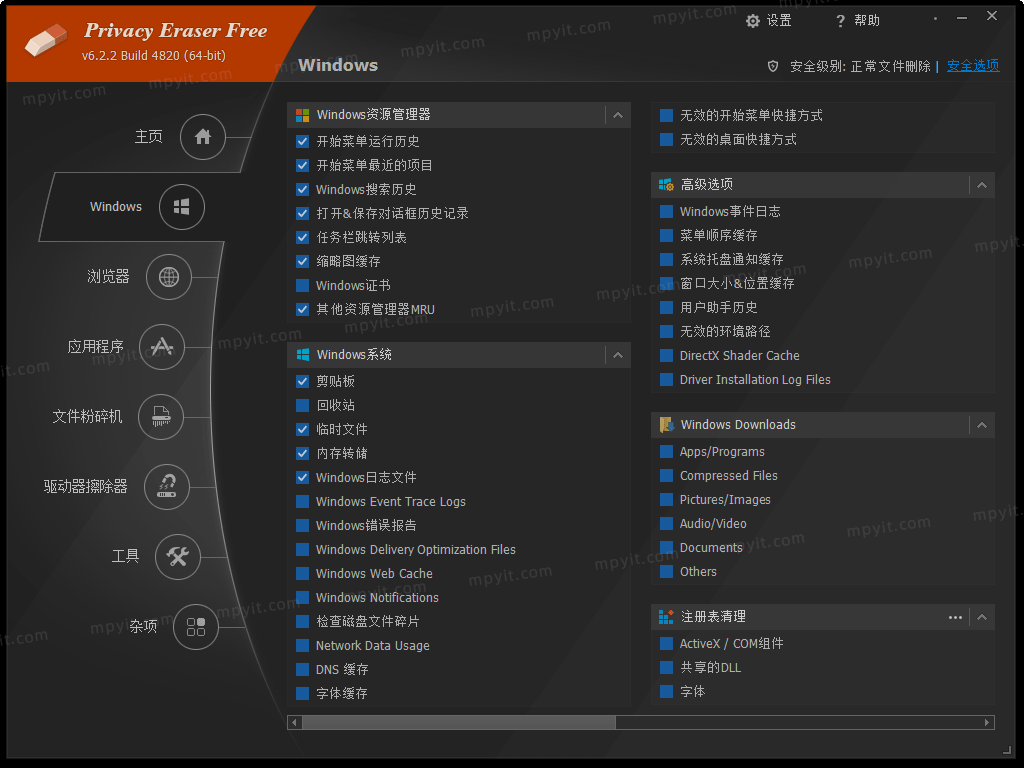Switch to the 浏览器 tab
The image size is (1024, 768).
click(108, 277)
